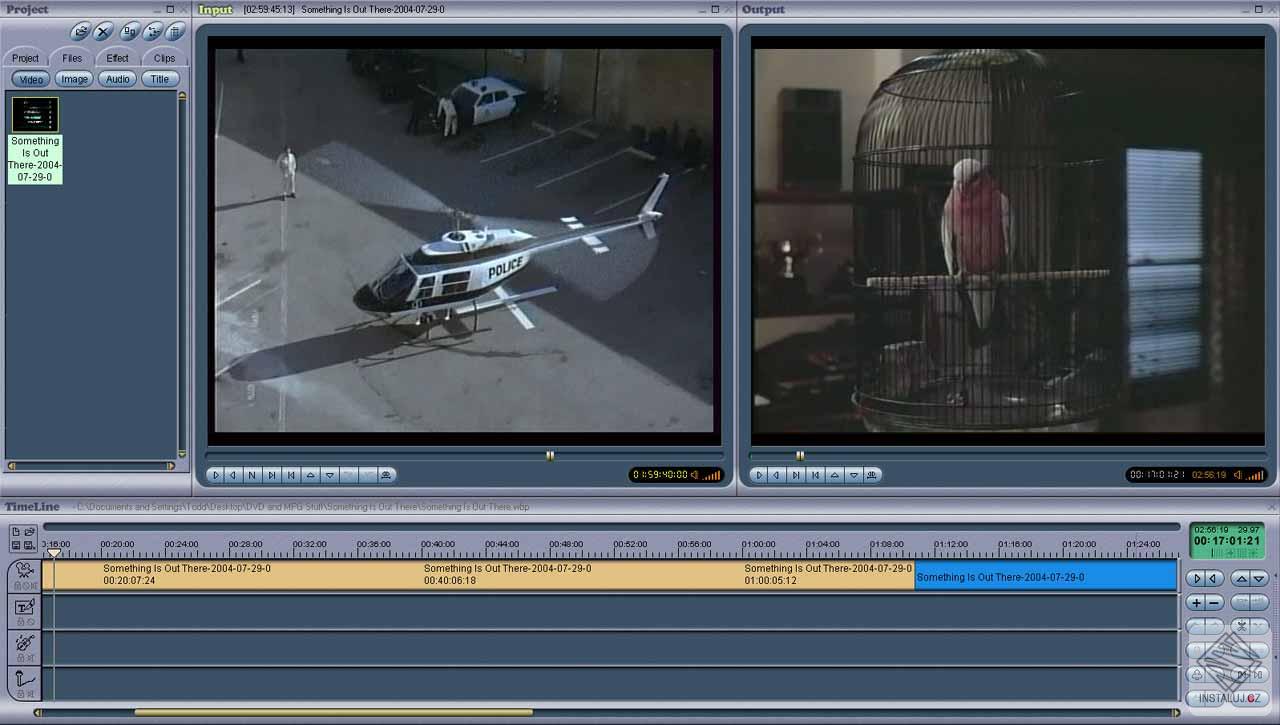This screenshot has height=725, width=1280.
Task: Click the X delete icon in Project panel
Action: click(x=104, y=32)
